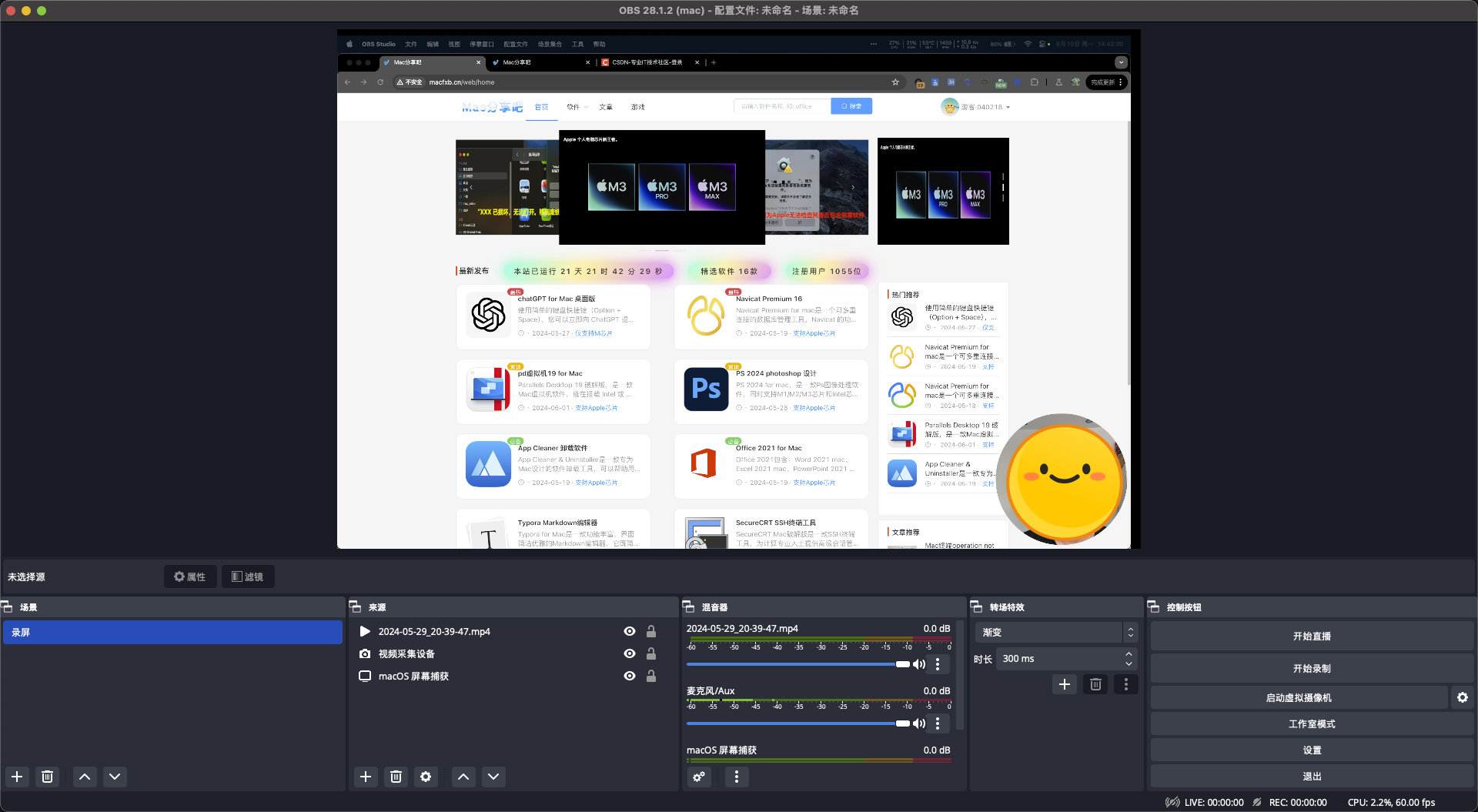Screen dimensions: 1478x812
Task: Select the 2024-05-29_20-39-47.mp4 source row
Action: pos(513,631)
